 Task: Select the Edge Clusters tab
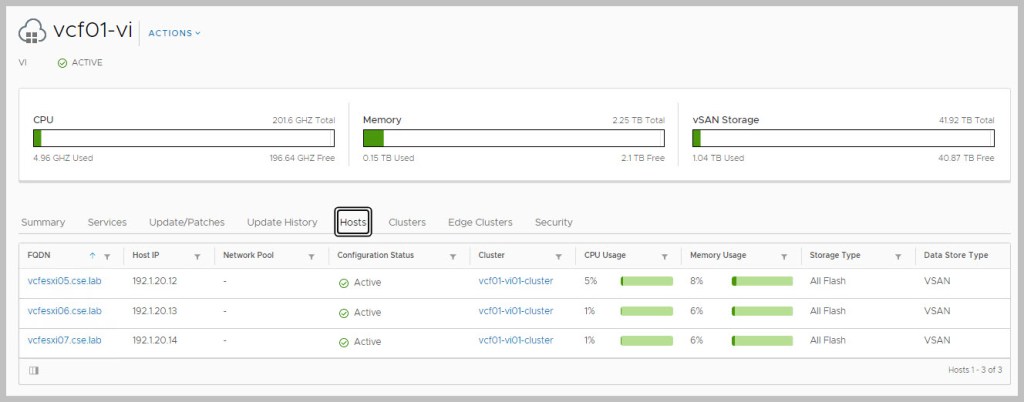point(480,222)
